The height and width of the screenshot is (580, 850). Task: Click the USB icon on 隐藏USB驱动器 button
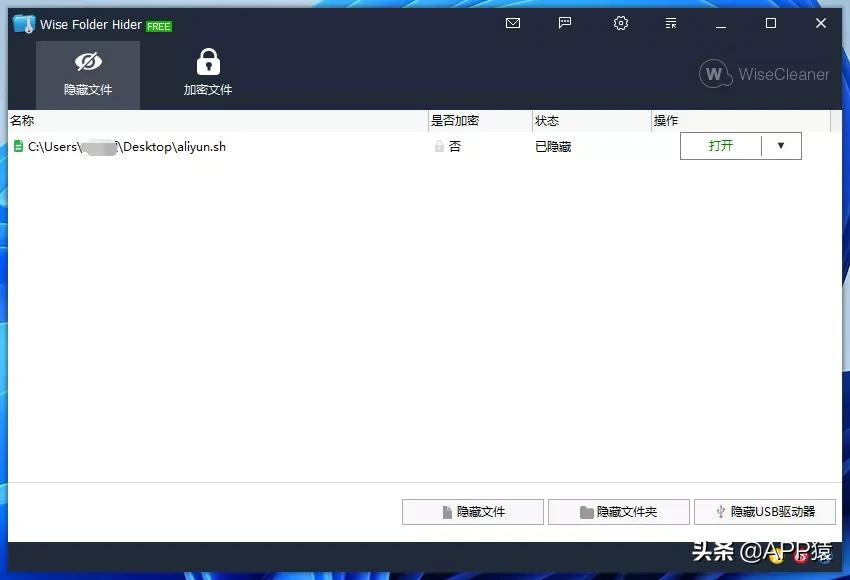[x=720, y=511]
